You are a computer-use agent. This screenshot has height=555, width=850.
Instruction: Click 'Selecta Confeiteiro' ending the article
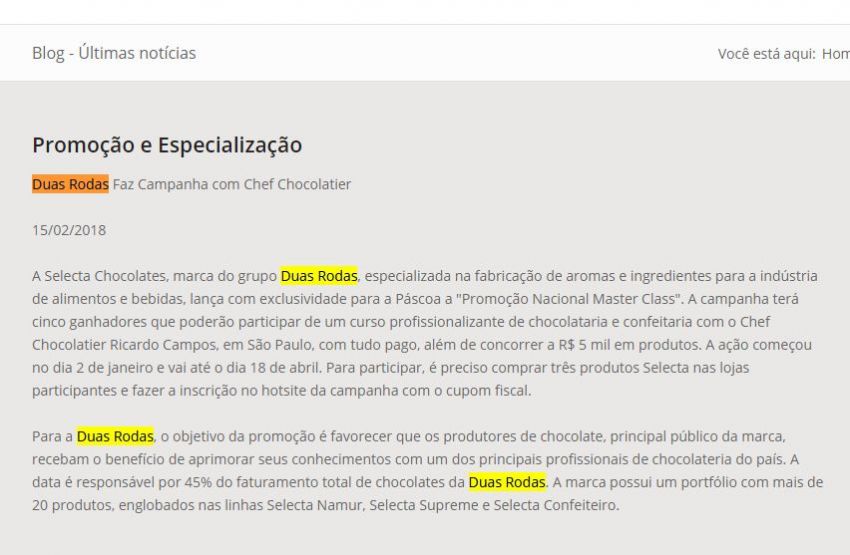[x=555, y=505]
